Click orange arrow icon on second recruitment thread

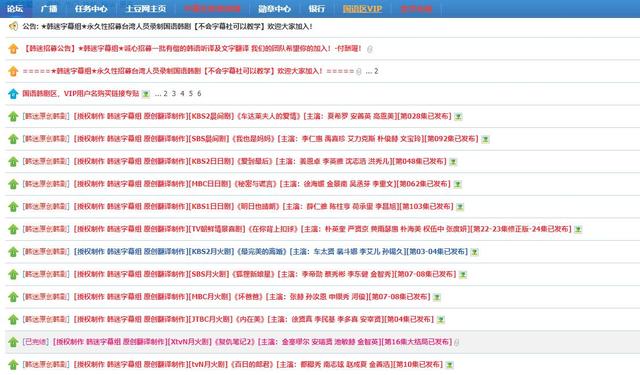point(13,71)
